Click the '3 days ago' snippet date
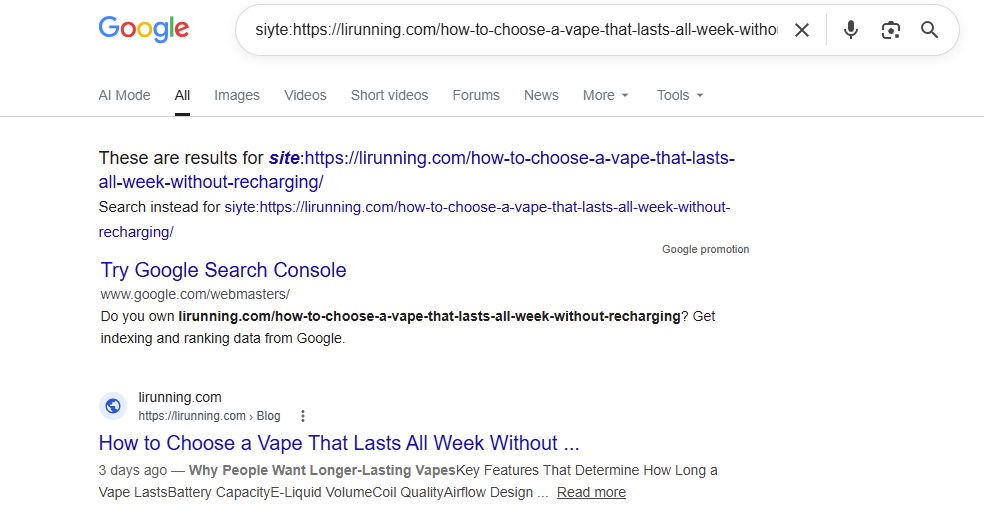Image resolution: width=984 pixels, height=528 pixels. (x=133, y=470)
